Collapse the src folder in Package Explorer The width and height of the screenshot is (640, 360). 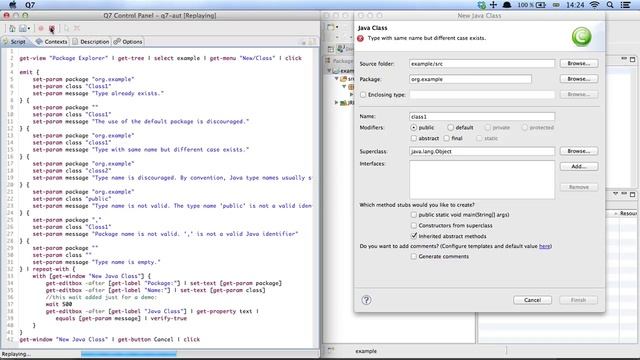(x=337, y=79)
